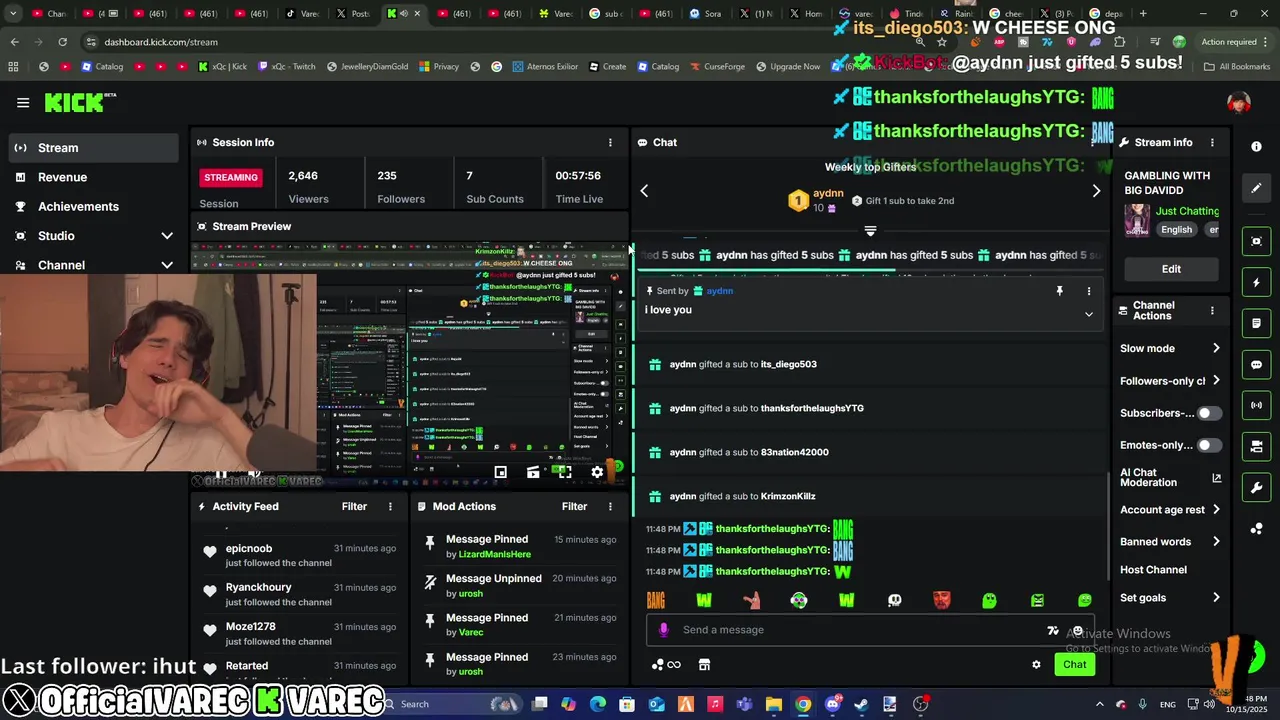1280x720 pixels.
Task: Open Set goals settings arrow
Action: pyautogui.click(x=1216, y=597)
